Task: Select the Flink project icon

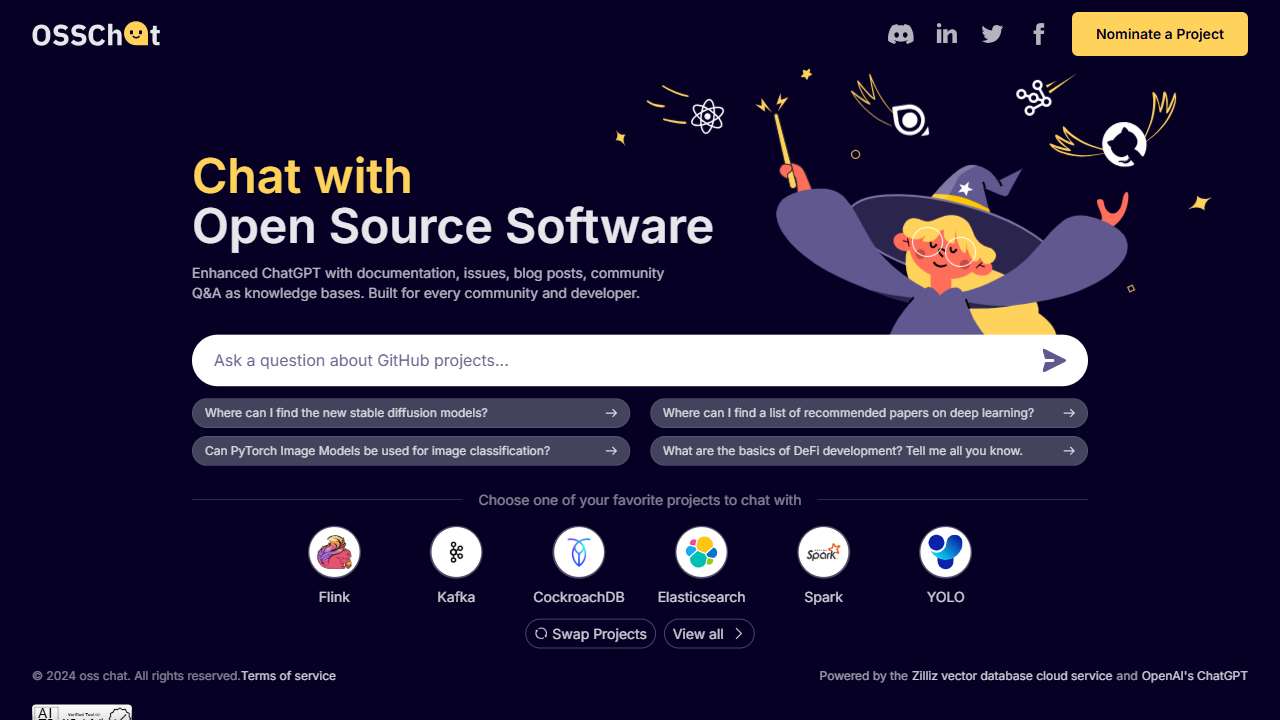Action: (334, 552)
